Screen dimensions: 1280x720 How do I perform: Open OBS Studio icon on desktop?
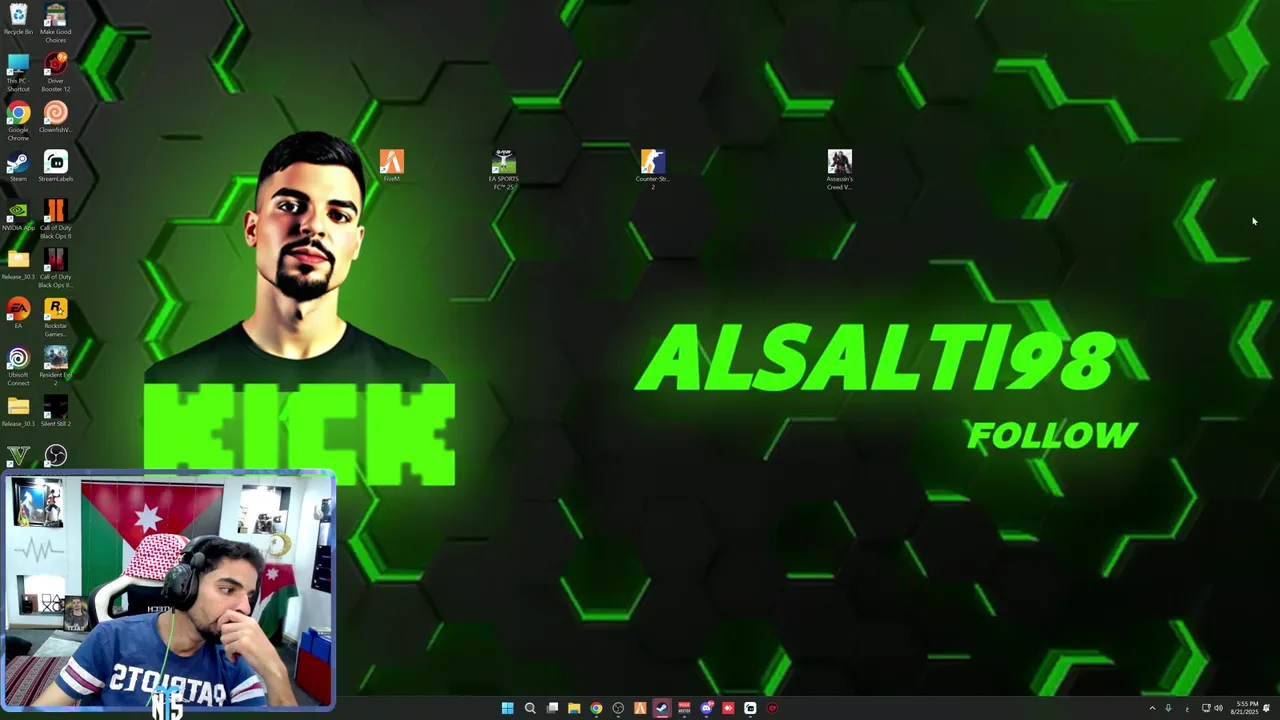(x=56, y=455)
